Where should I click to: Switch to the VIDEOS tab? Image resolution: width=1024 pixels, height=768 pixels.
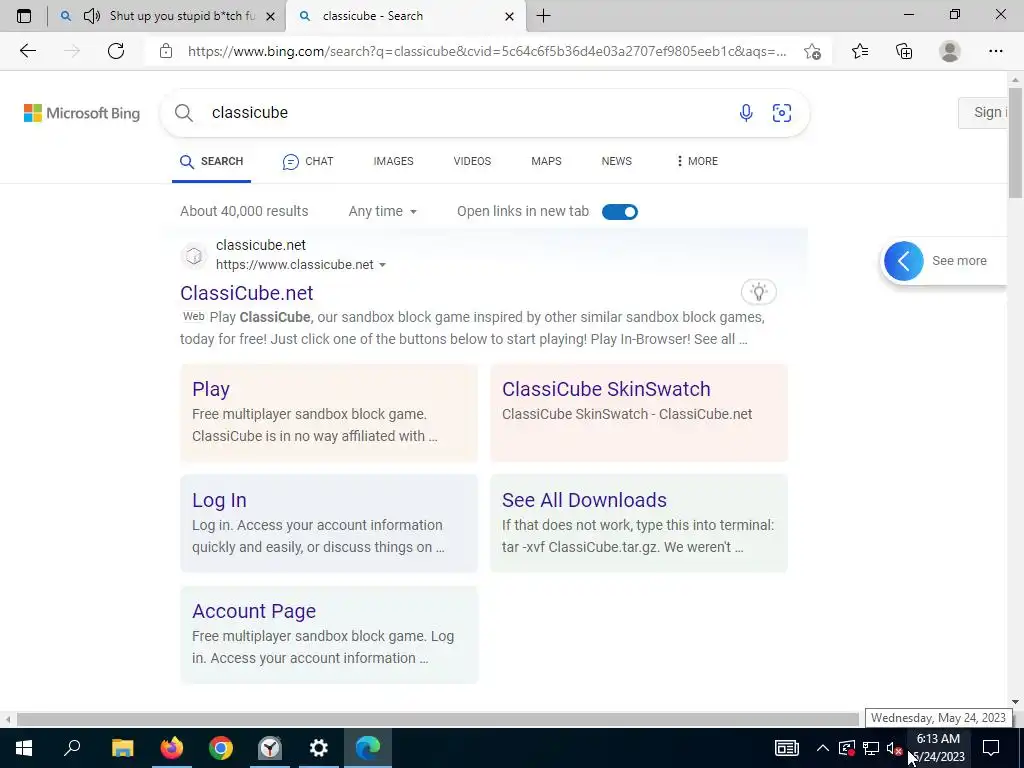pos(472,161)
